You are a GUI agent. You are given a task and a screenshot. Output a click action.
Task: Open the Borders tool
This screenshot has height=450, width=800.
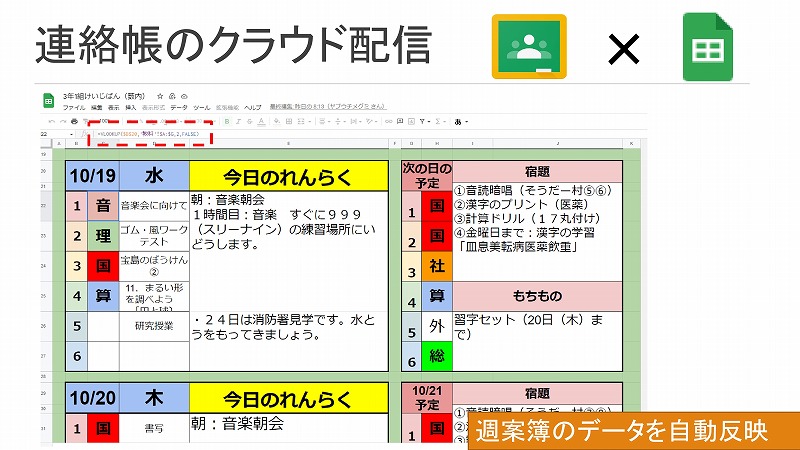[289, 121]
